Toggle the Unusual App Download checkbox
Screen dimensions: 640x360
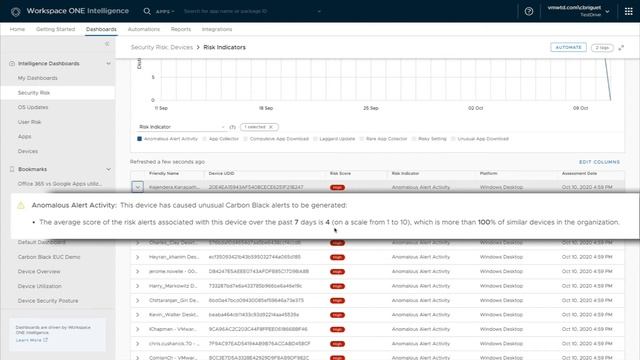(x=453, y=139)
